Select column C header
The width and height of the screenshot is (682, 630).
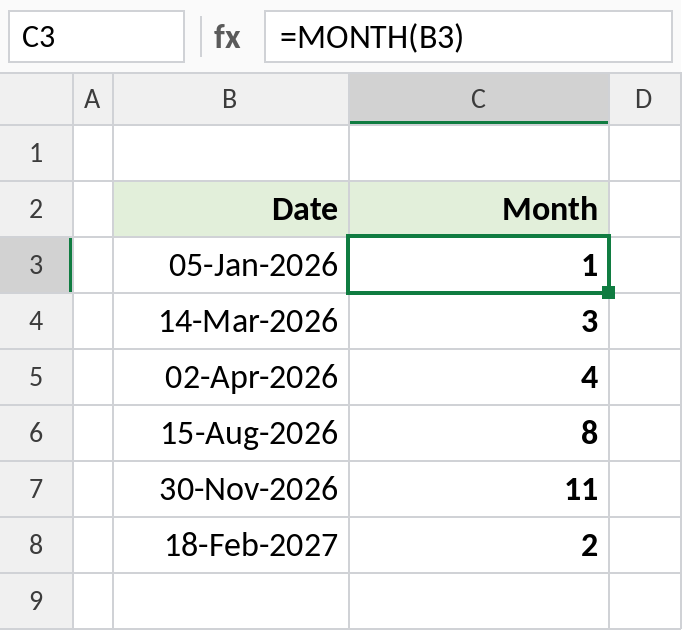coord(479,99)
